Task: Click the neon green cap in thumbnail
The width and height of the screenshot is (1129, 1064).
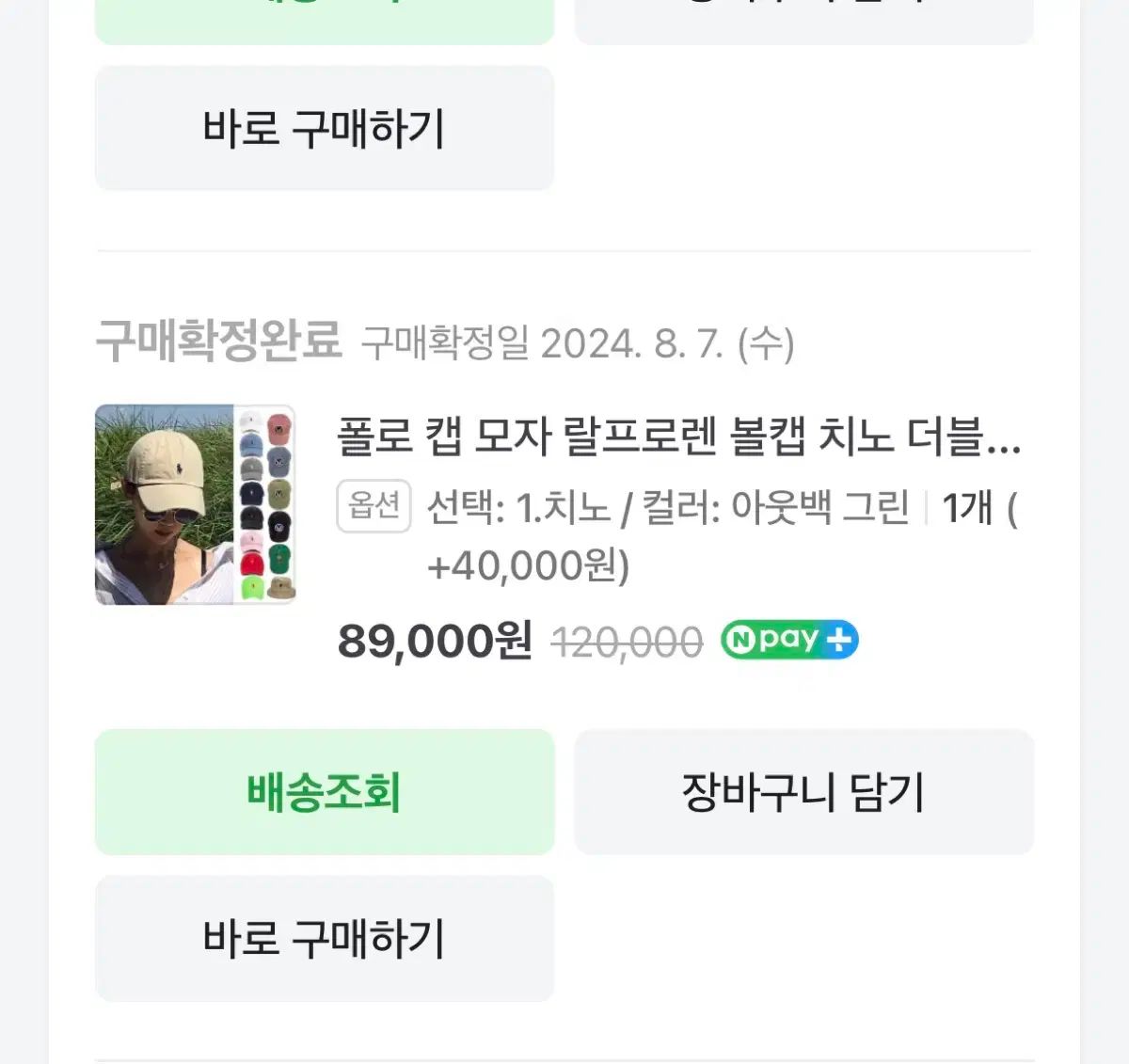Action: click(x=251, y=588)
